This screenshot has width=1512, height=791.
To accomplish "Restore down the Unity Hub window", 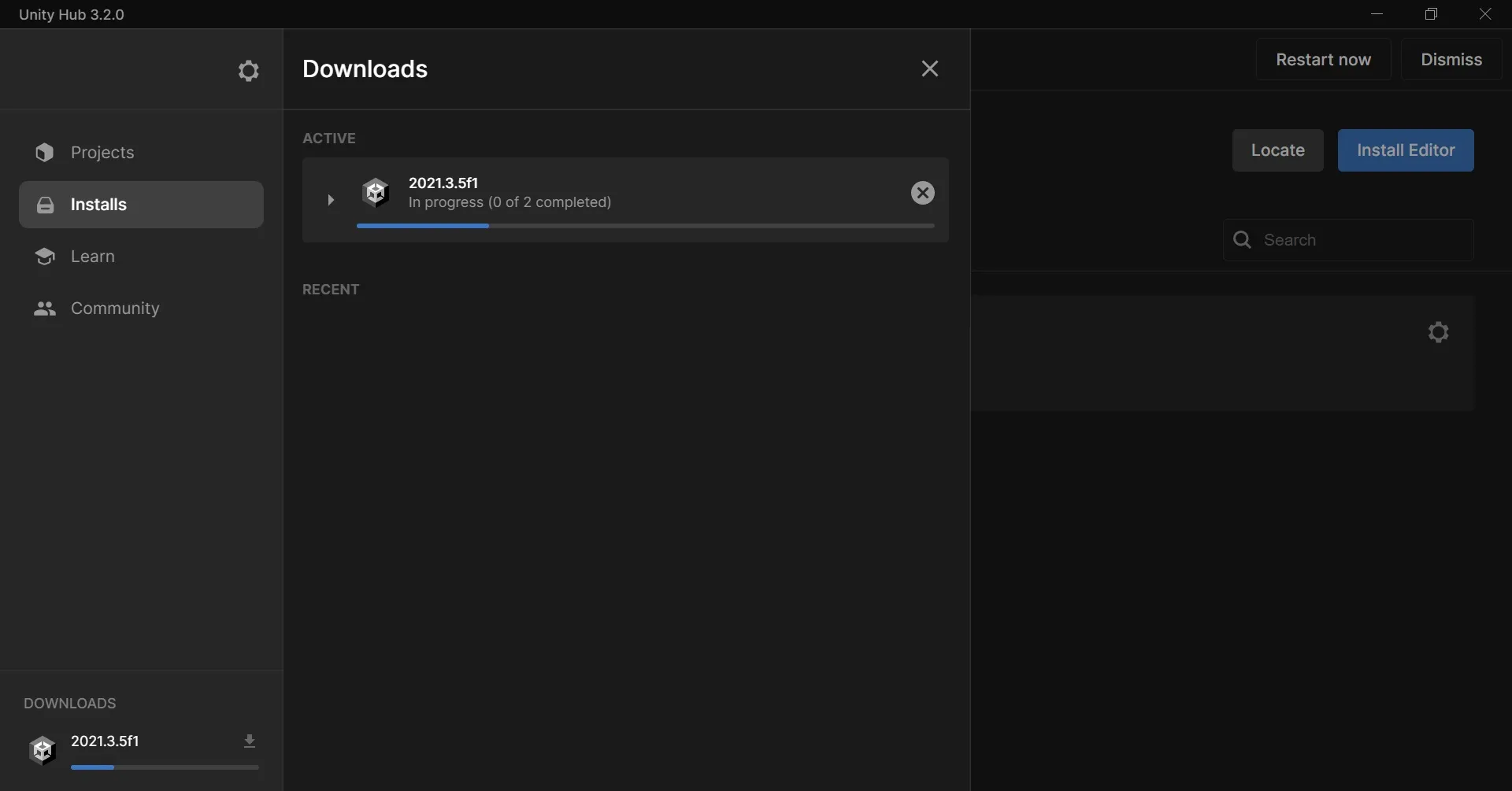I will [x=1432, y=14].
